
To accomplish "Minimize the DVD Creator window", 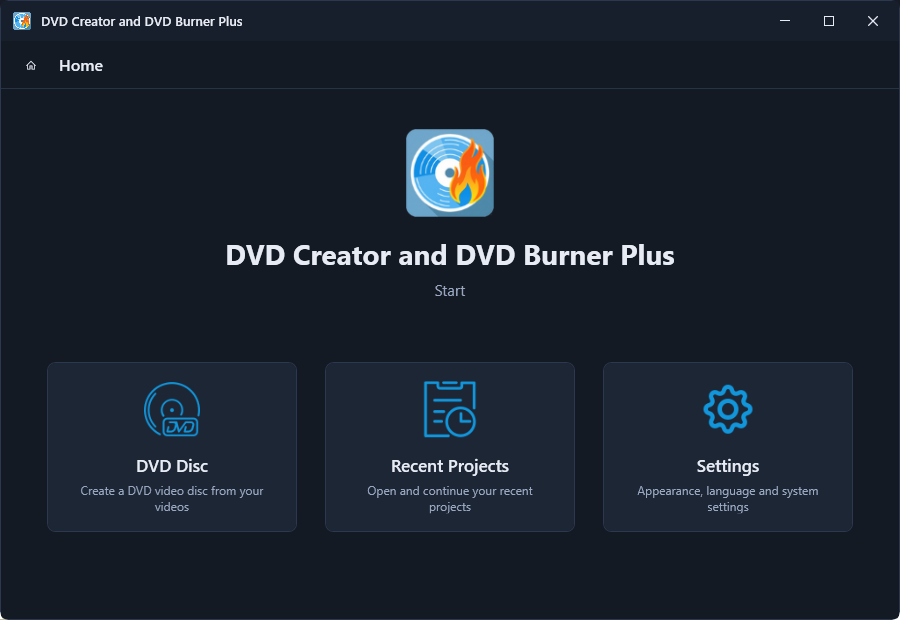I will coord(785,21).
